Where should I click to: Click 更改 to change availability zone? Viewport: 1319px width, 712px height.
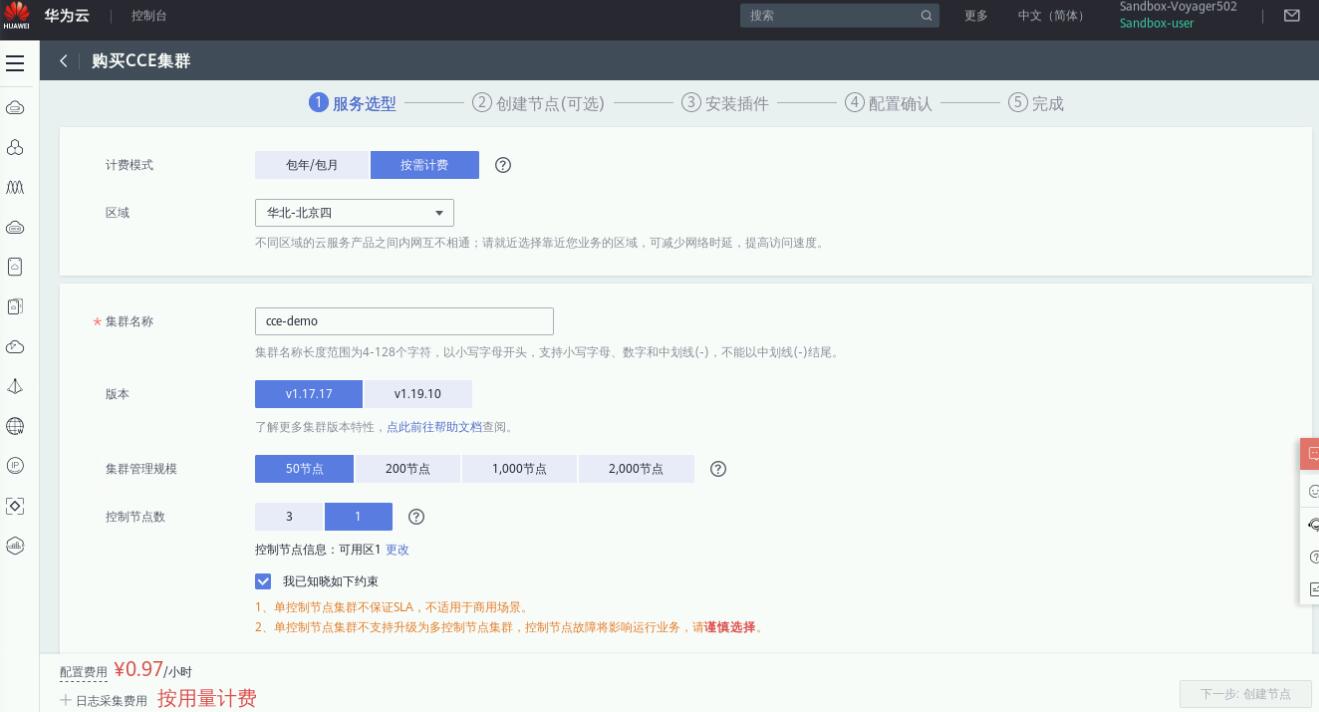point(397,549)
